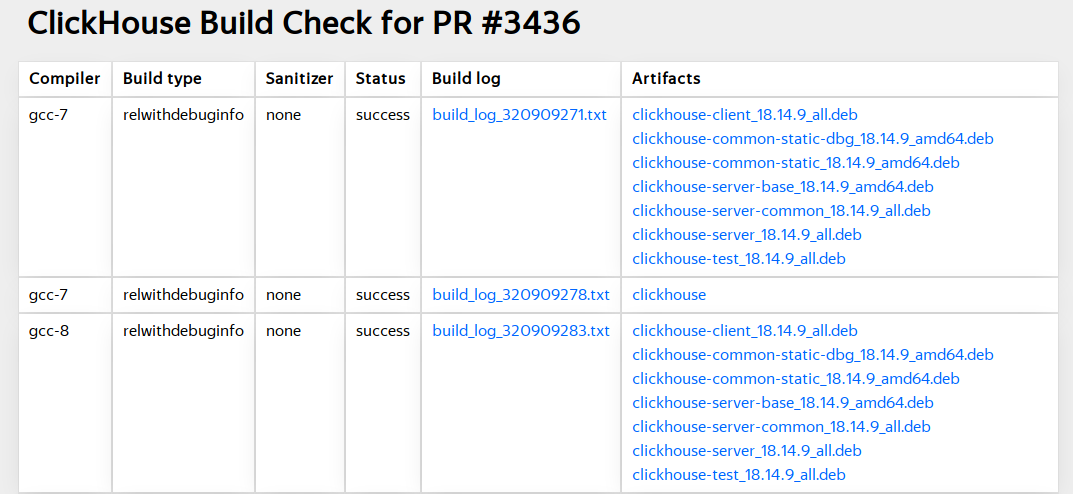Click clickhouse-common-static amd64 deb in first gcc-7 row
Image resolution: width=1073 pixels, height=494 pixels.
click(795, 163)
